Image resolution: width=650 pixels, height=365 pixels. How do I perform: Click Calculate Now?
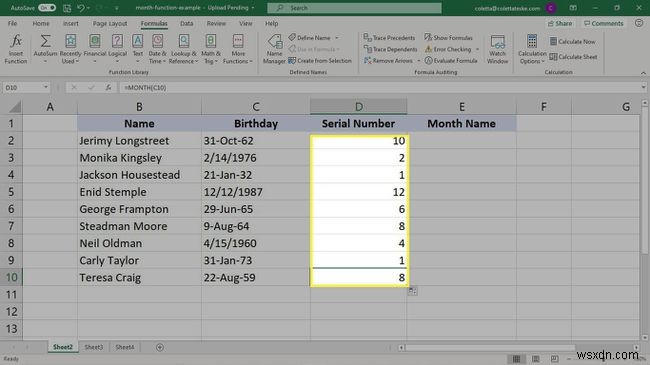[572, 41]
